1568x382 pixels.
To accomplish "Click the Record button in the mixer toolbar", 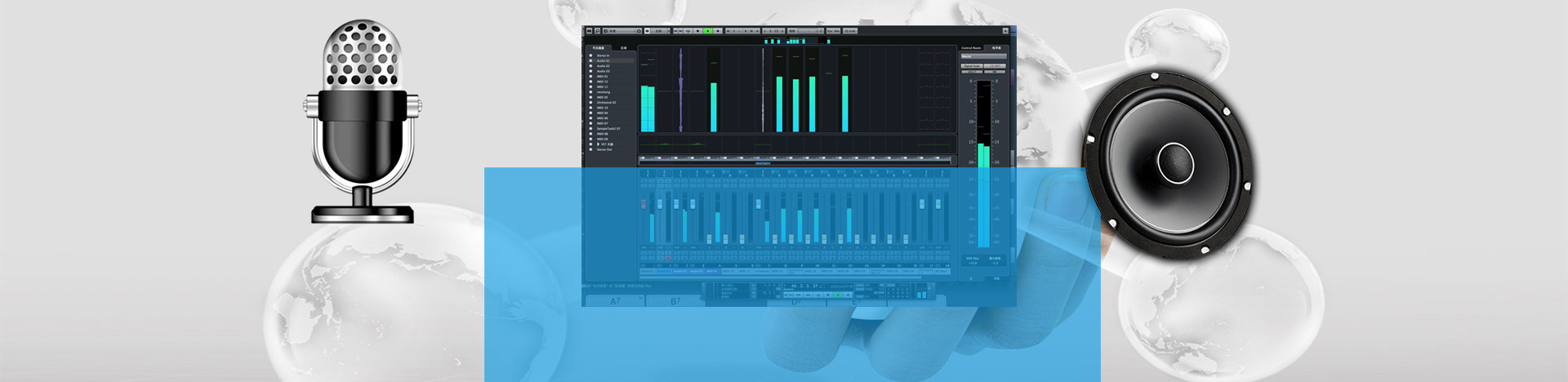I will [x=717, y=31].
